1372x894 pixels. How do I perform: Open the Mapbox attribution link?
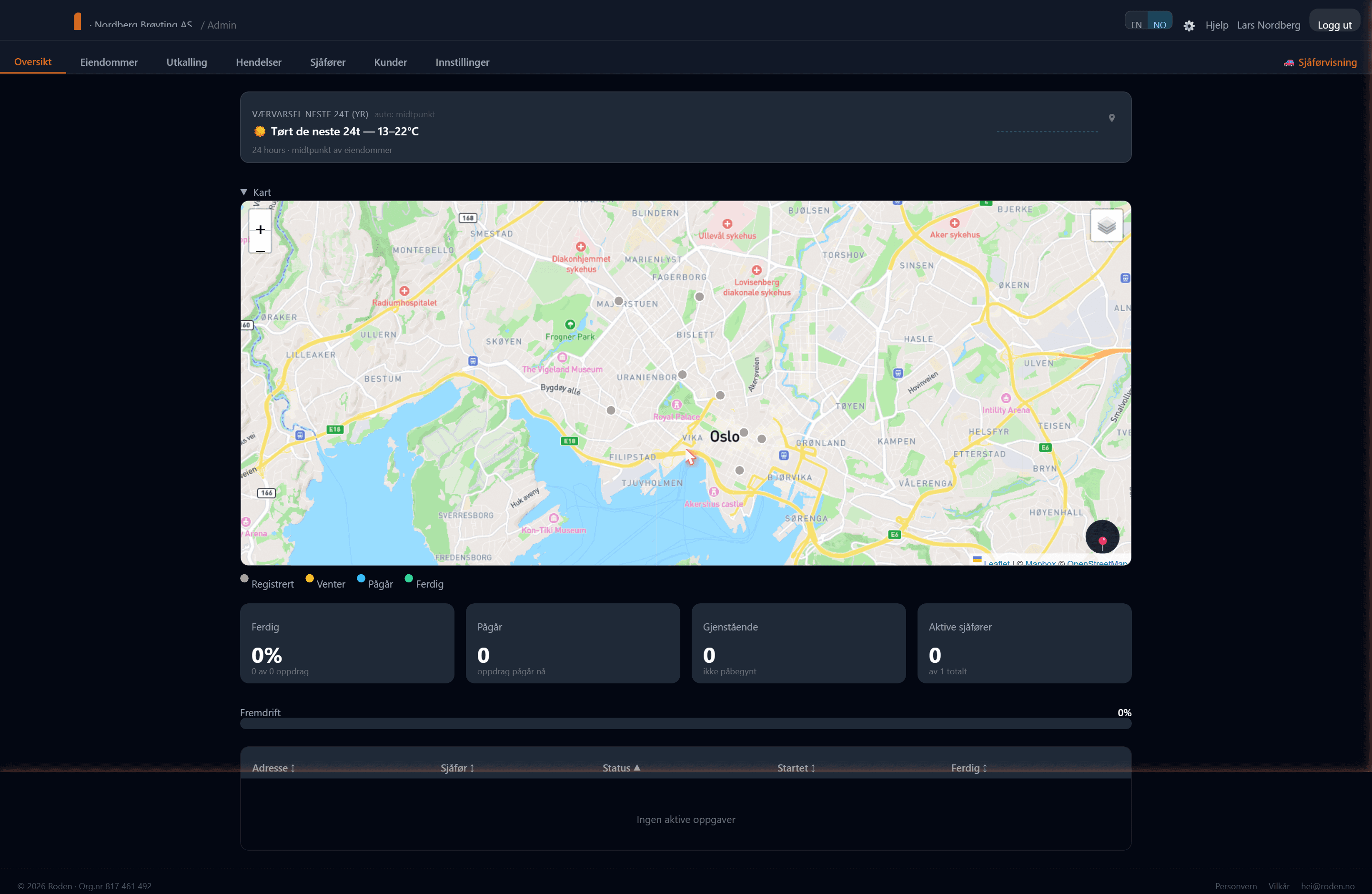[1040, 562]
